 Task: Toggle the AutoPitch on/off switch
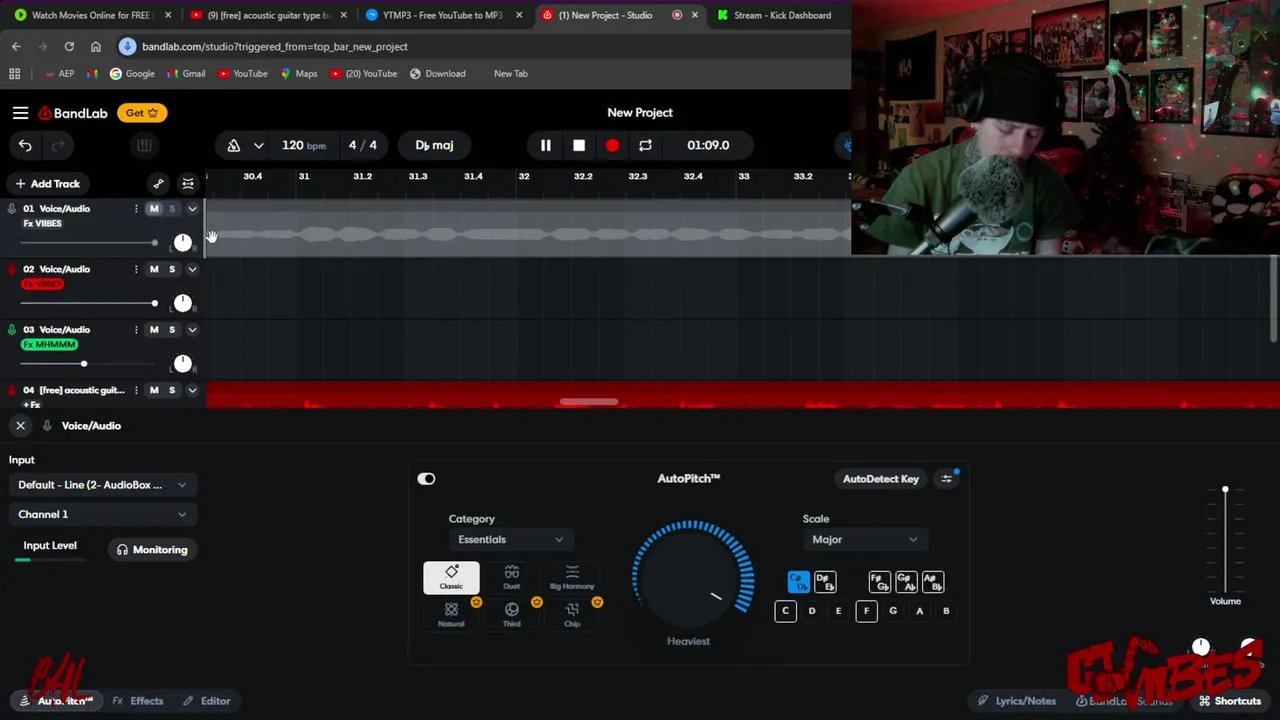[x=426, y=479]
